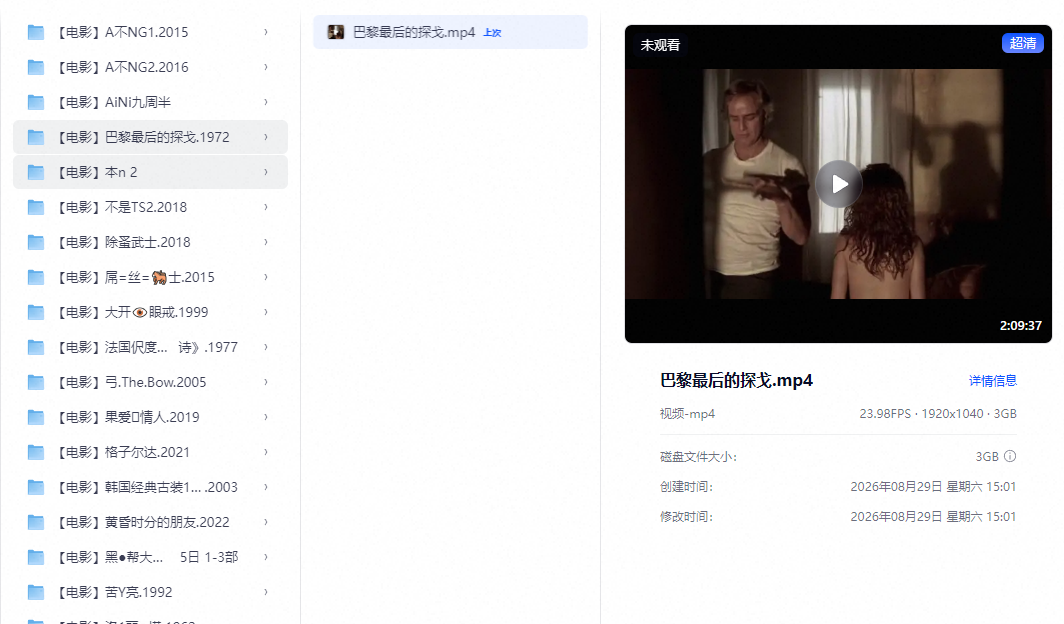Click folder icon of A不NG1.2015
Viewport: 1064px width, 624px height.
[x=35, y=32]
